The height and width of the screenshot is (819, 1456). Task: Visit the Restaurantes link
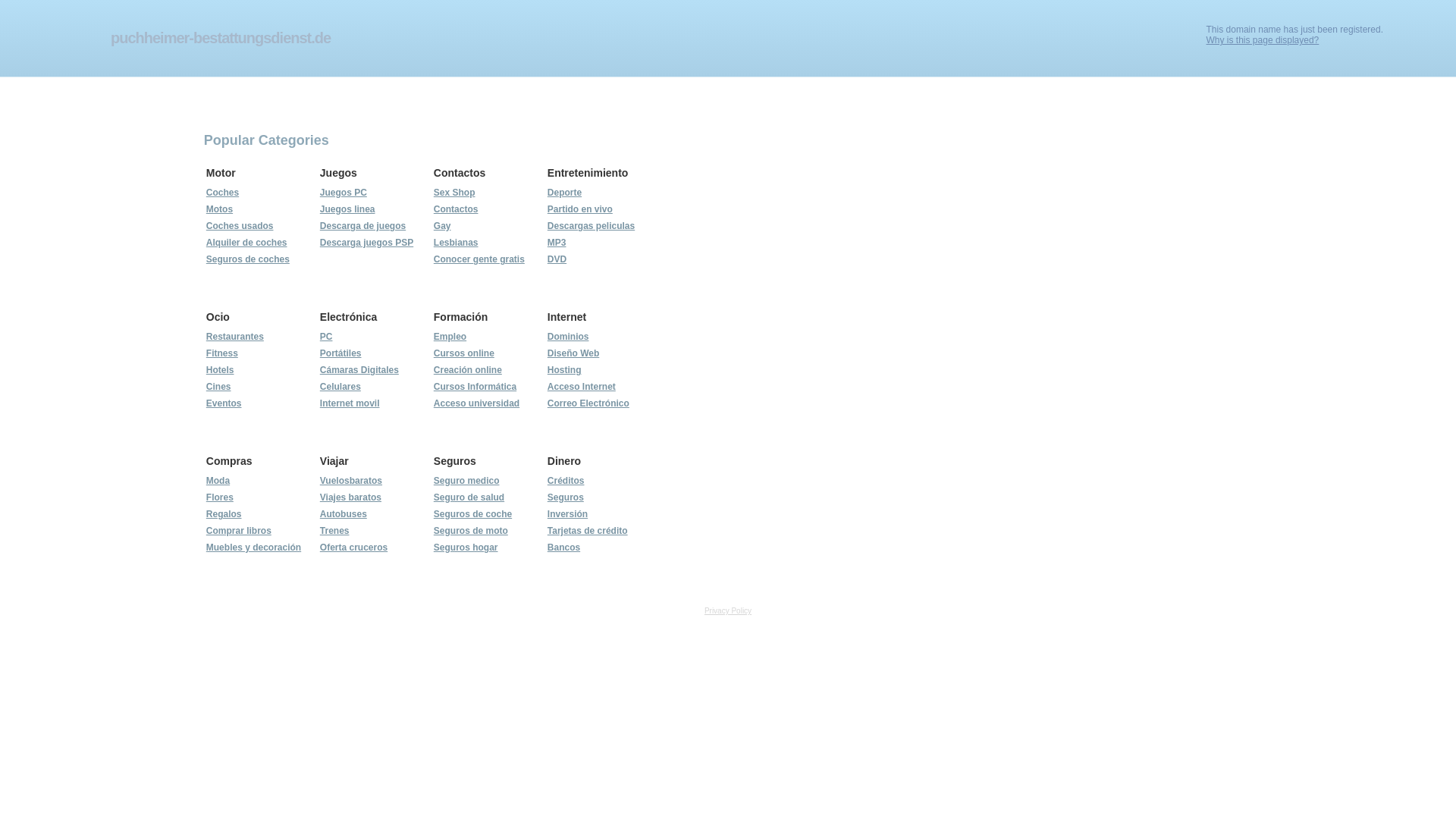[235, 337]
